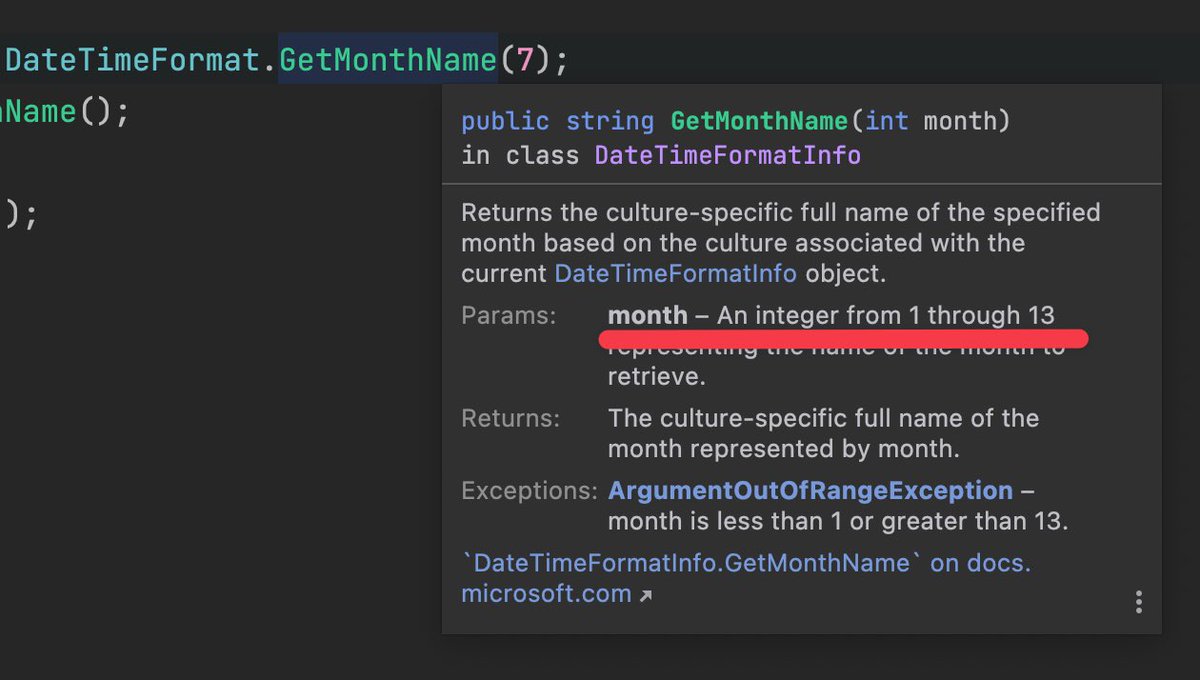Screen dimensions: 1200x680
Task: Click the external-link arrow after microsoft.com
Action: coord(646,596)
